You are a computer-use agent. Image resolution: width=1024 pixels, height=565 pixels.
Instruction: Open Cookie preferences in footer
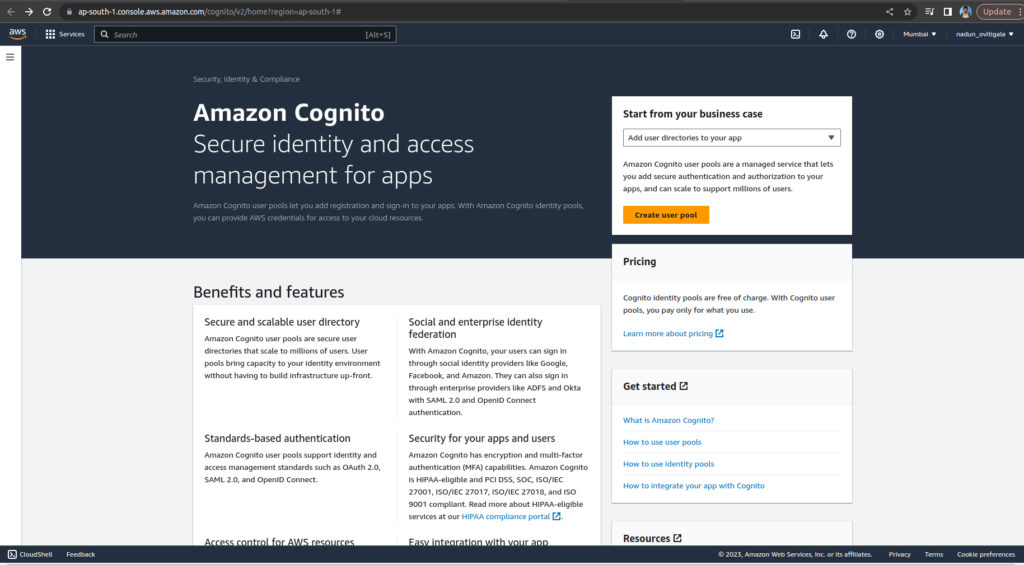tap(985, 555)
